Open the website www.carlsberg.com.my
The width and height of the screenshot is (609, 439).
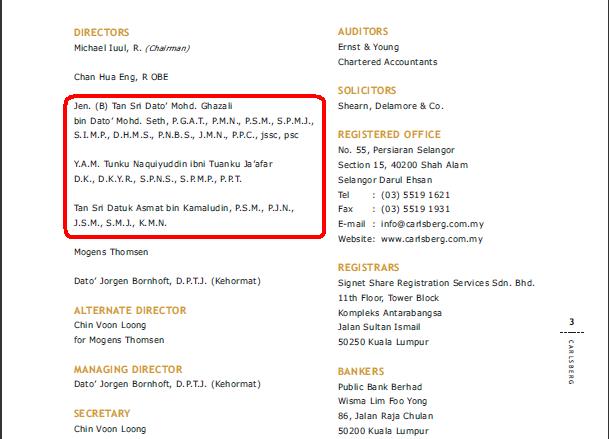click(432, 239)
